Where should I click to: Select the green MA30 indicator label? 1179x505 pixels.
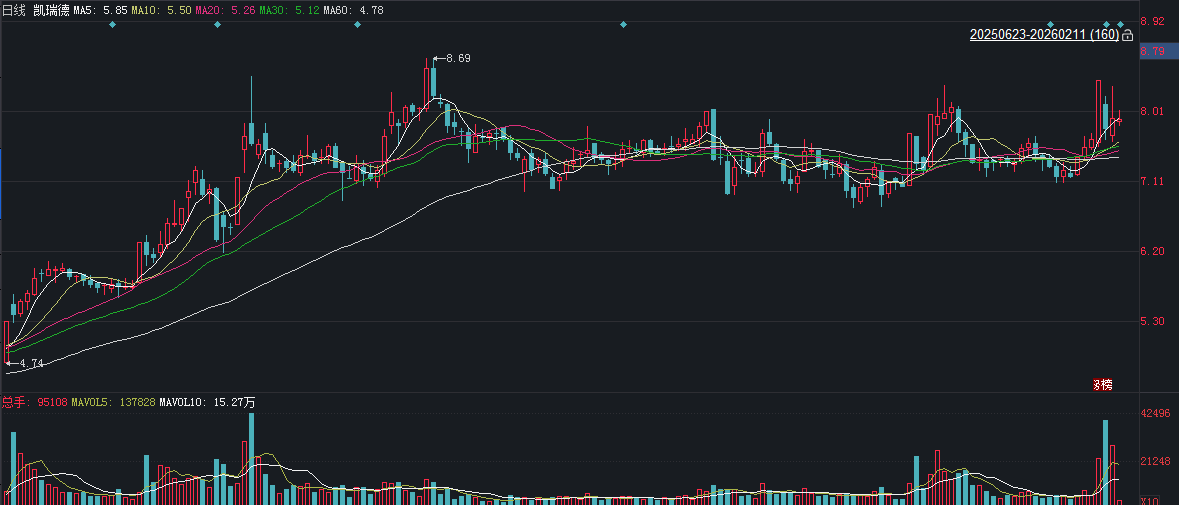coord(289,10)
